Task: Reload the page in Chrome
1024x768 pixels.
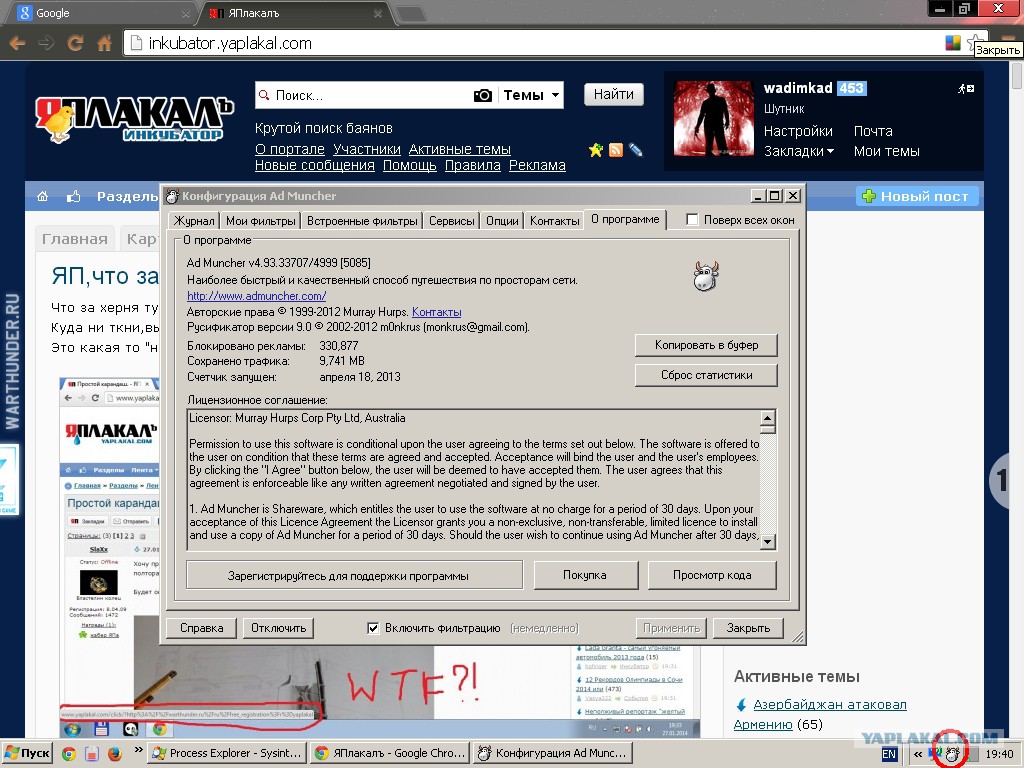Action: pyautogui.click(x=75, y=44)
